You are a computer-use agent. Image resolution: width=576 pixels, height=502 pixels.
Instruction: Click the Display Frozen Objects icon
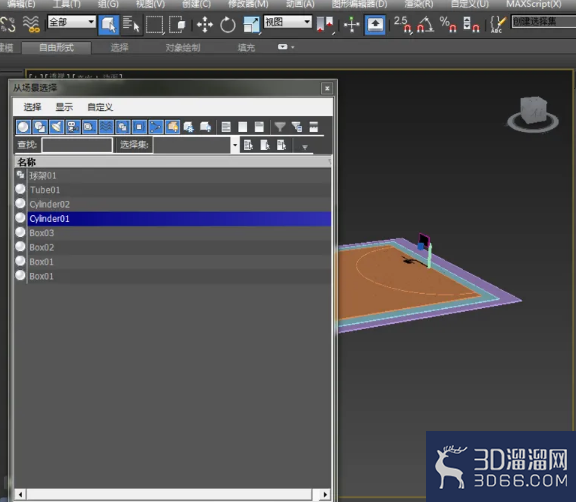pyautogui.click(x=189, y=127)
